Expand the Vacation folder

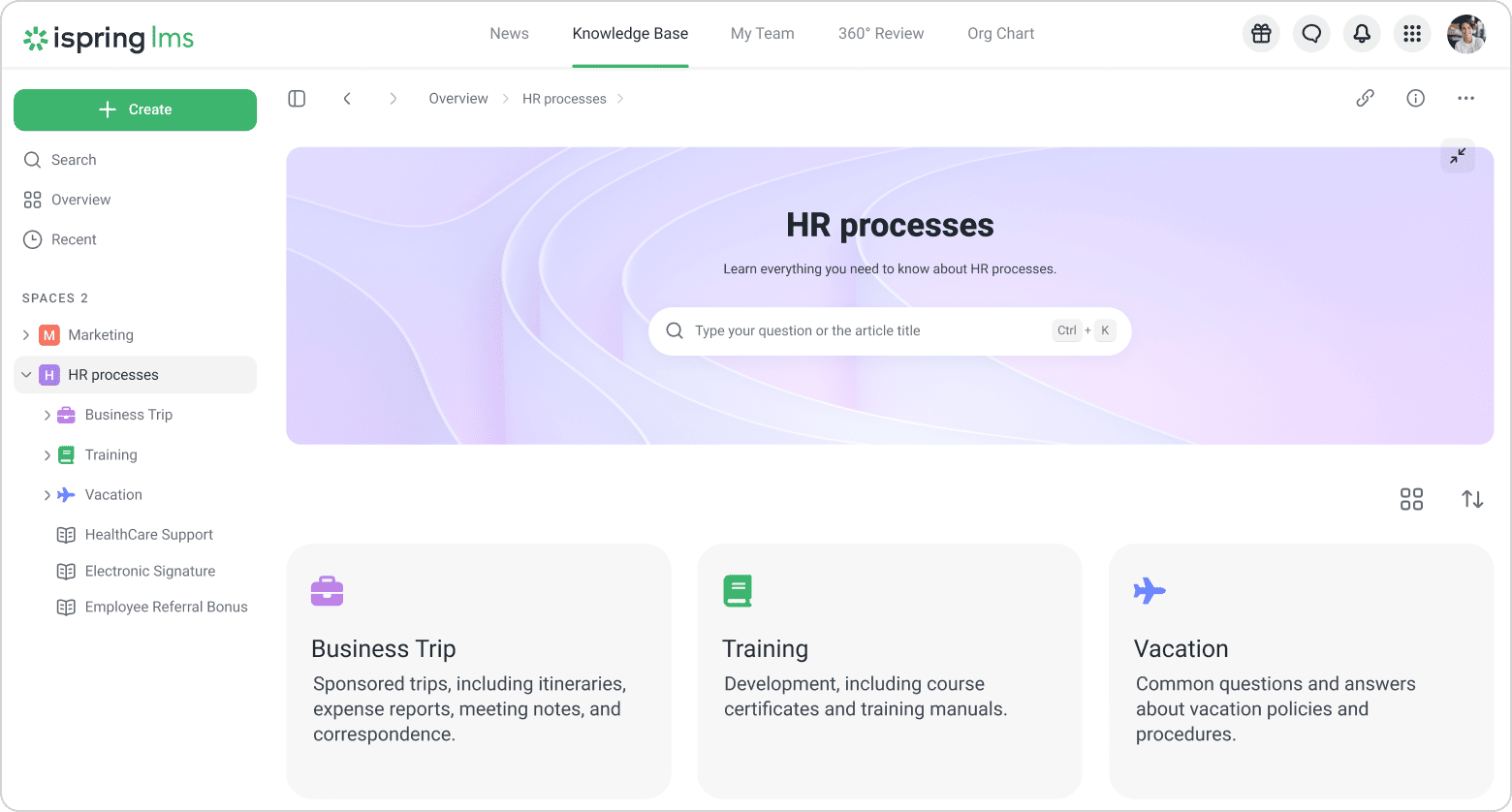coord(47,495)
